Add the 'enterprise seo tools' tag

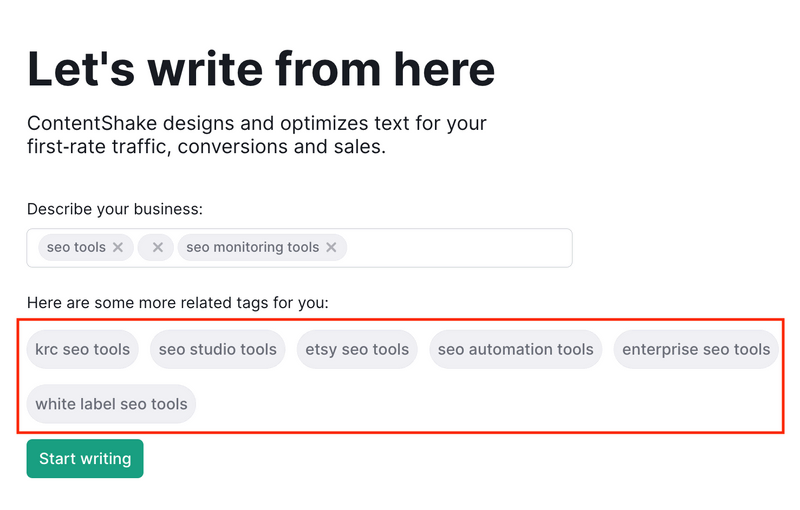point(696,349)
